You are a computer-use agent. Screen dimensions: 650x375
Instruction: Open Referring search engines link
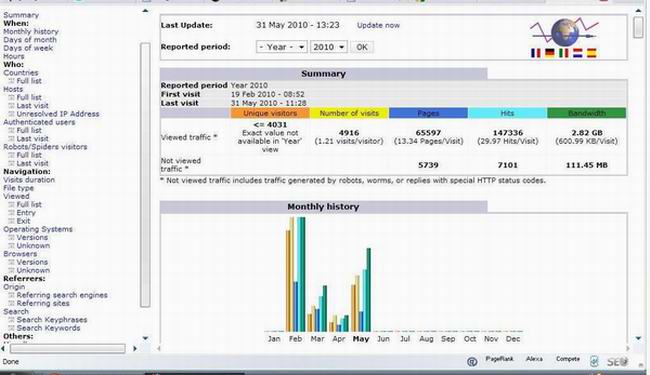click(x=62, y=295)
